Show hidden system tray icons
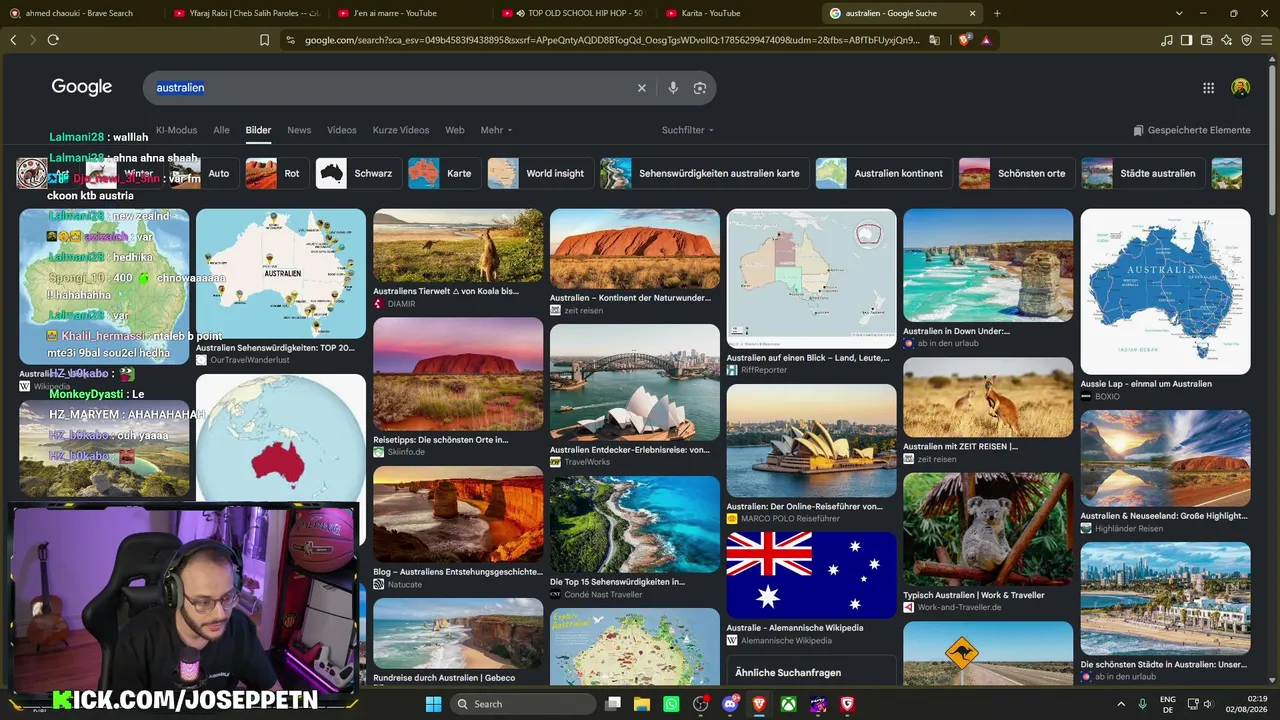The image size is (1280, 720). (1120, 704)
